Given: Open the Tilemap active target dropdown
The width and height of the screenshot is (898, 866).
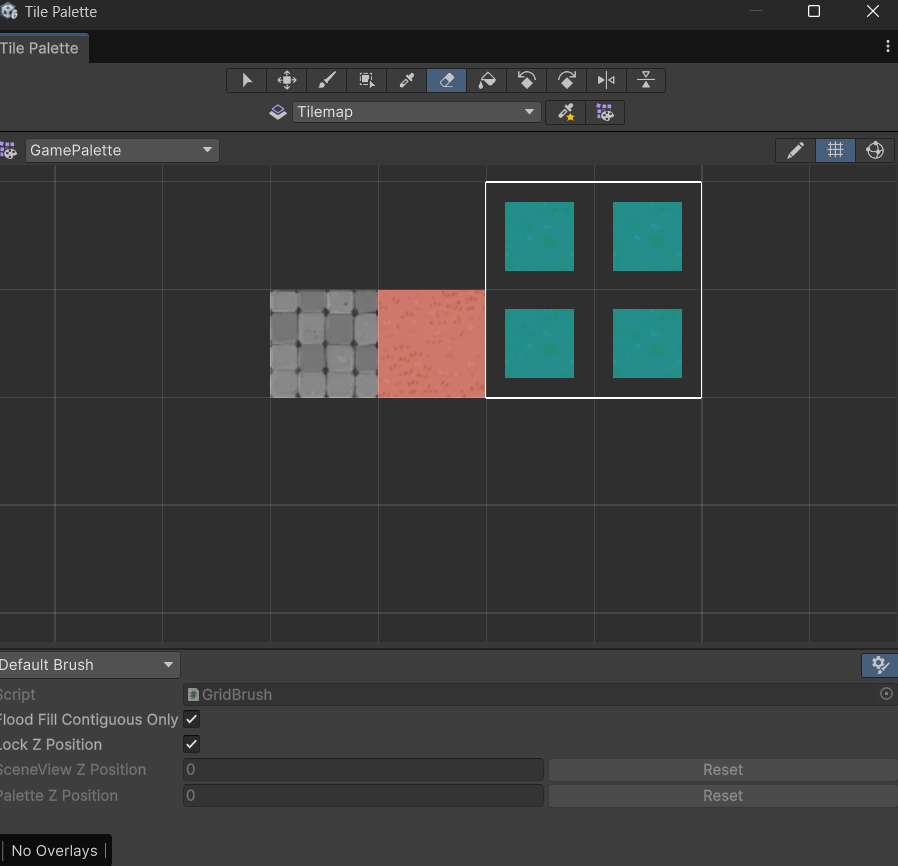Looking at the screenshot, I should pyautogui.click(x=416, y=112).
